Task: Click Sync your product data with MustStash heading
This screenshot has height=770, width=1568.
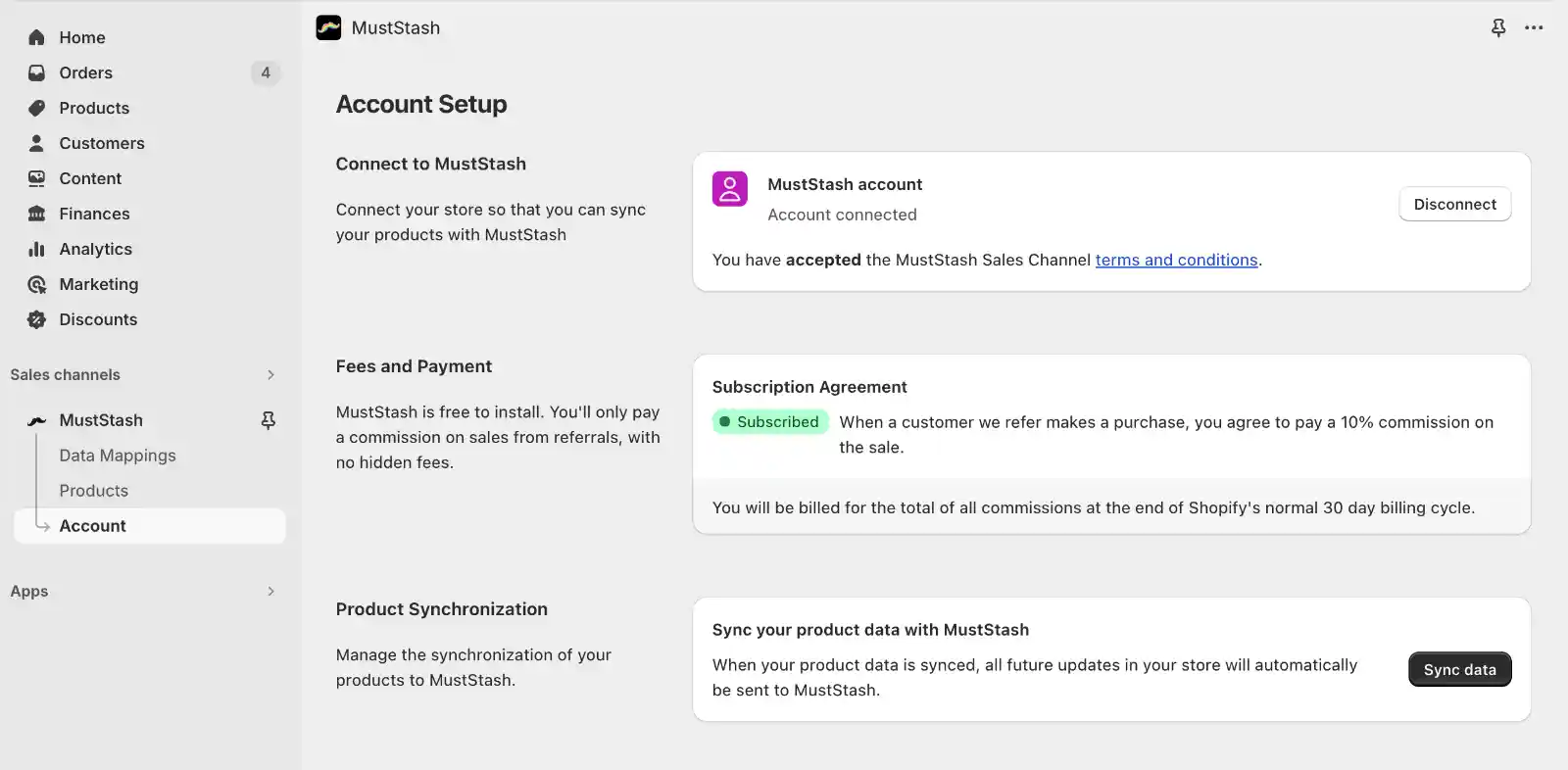Action: [870, 630]
